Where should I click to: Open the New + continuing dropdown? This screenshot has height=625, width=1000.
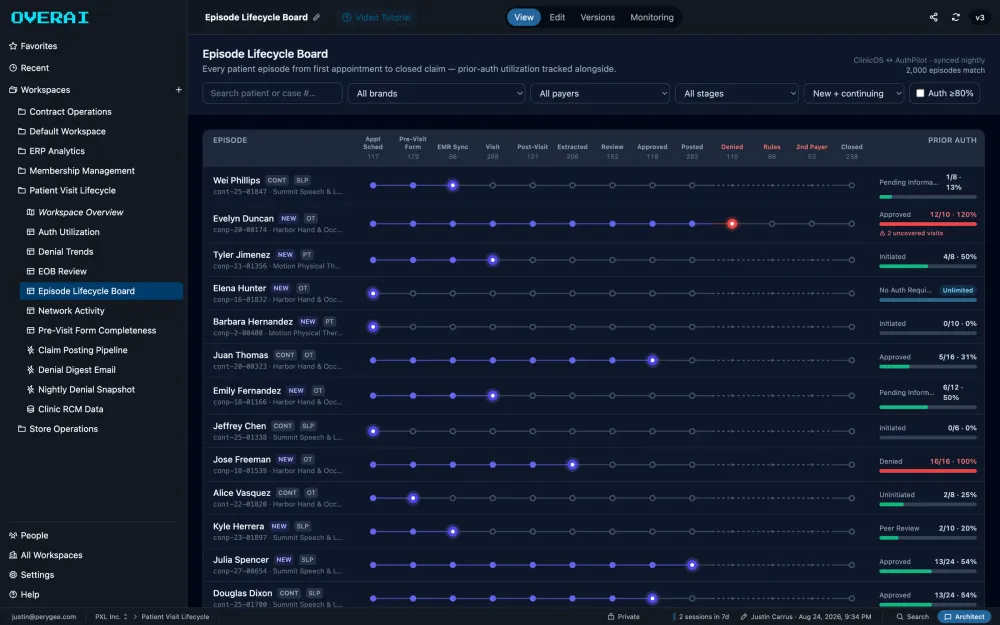[854, 93]
